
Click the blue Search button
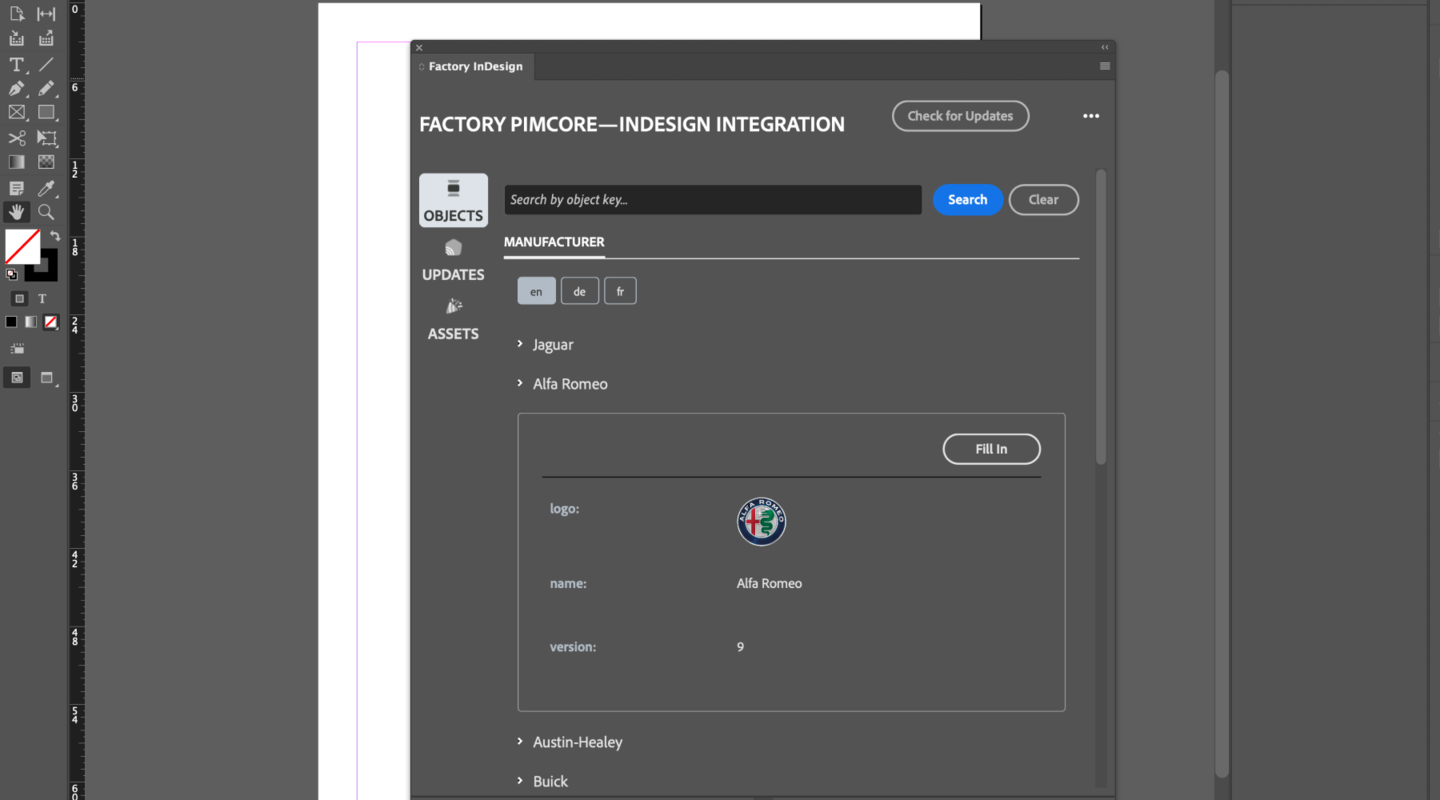(x=967, y=200)
